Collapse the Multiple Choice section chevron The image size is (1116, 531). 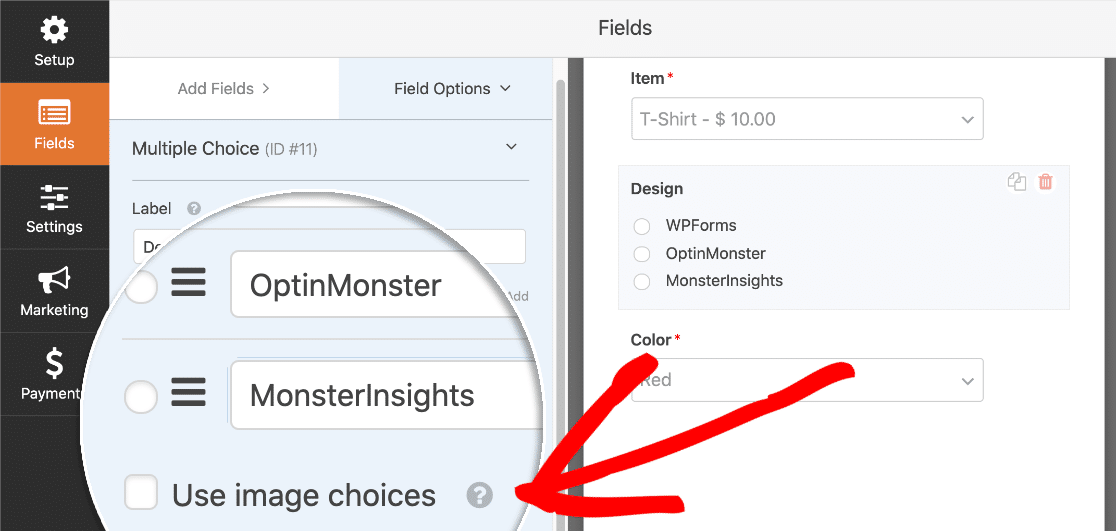click(x=510, y=147)
